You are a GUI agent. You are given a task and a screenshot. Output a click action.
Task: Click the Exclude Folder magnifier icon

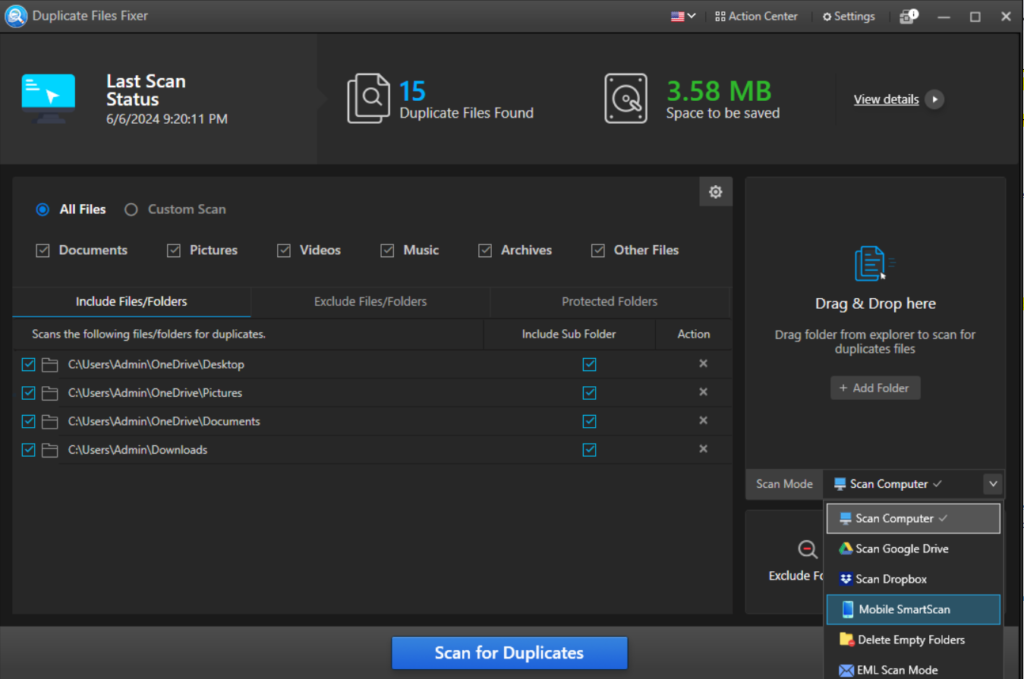click(807, 549)
